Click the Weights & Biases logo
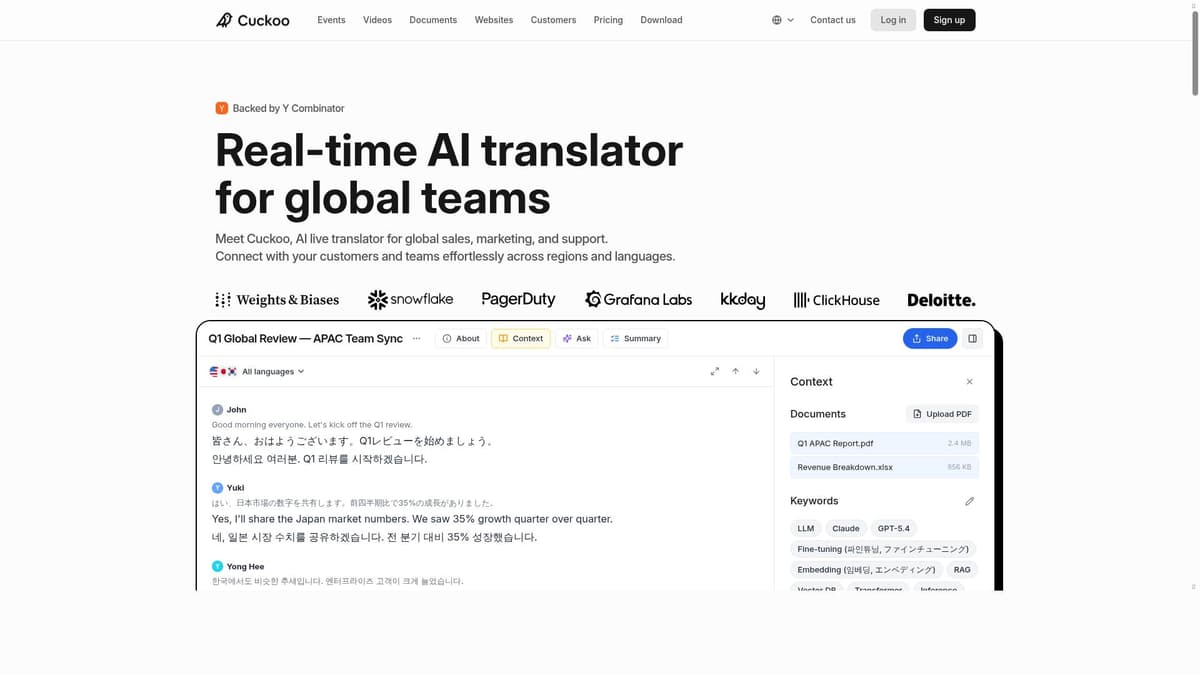Screen dimensions: 1200x675 (x=277, y=300)
